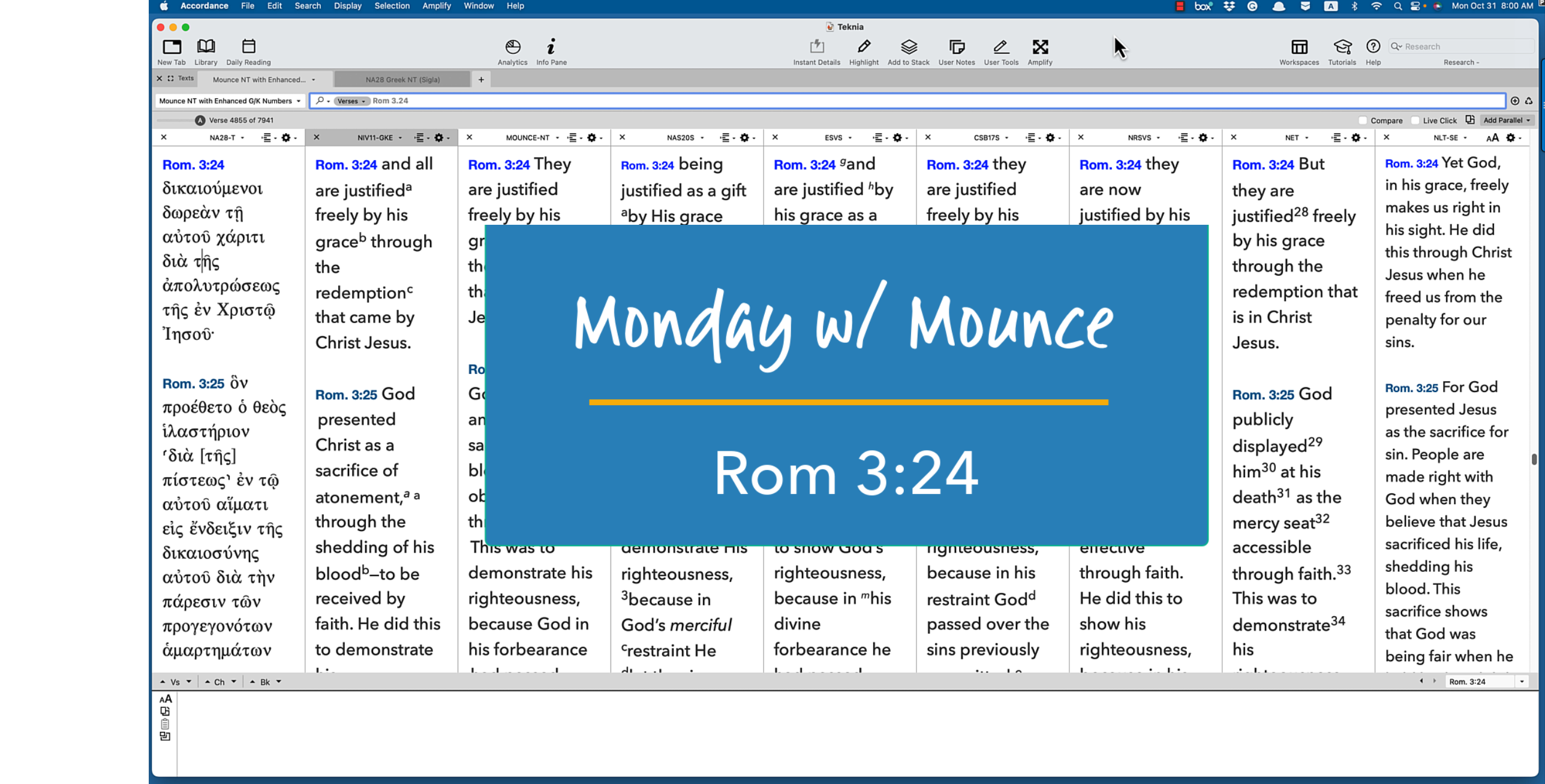Open the Mounce NT with Enhanced G/K Numbers dropdown

click(x=230, y=101)
